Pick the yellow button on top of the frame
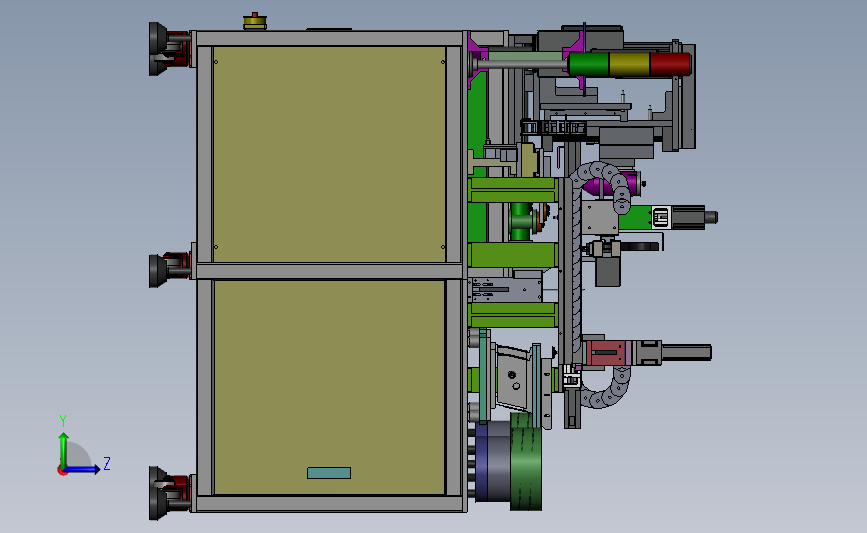 (x=255, y=22)
